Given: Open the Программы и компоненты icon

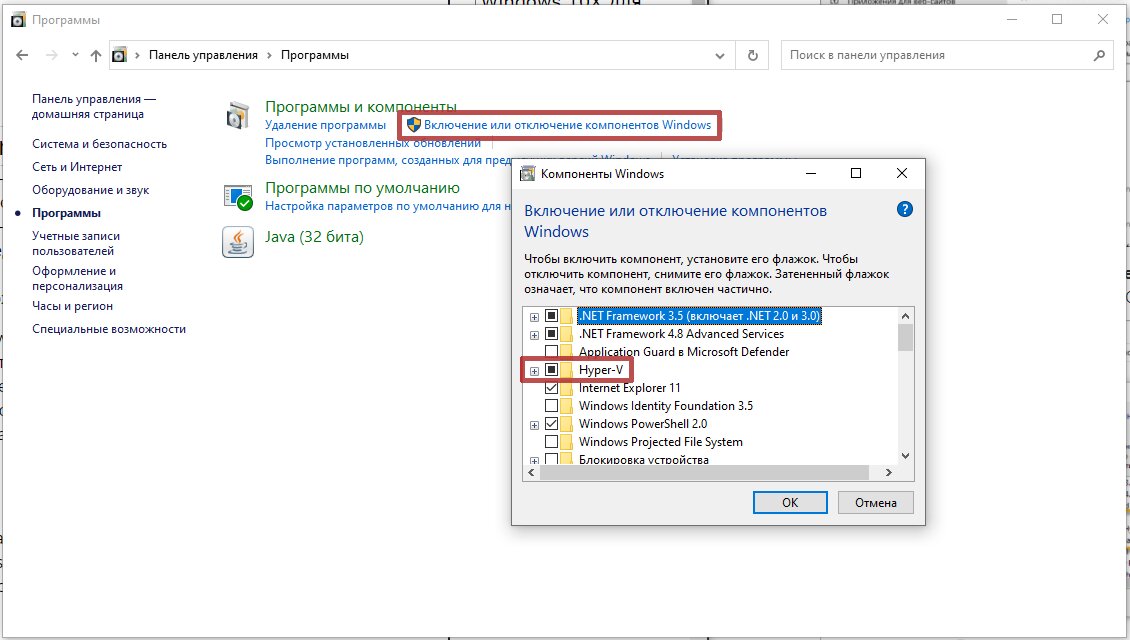Looking at the screenshot, I should point(237,115).
